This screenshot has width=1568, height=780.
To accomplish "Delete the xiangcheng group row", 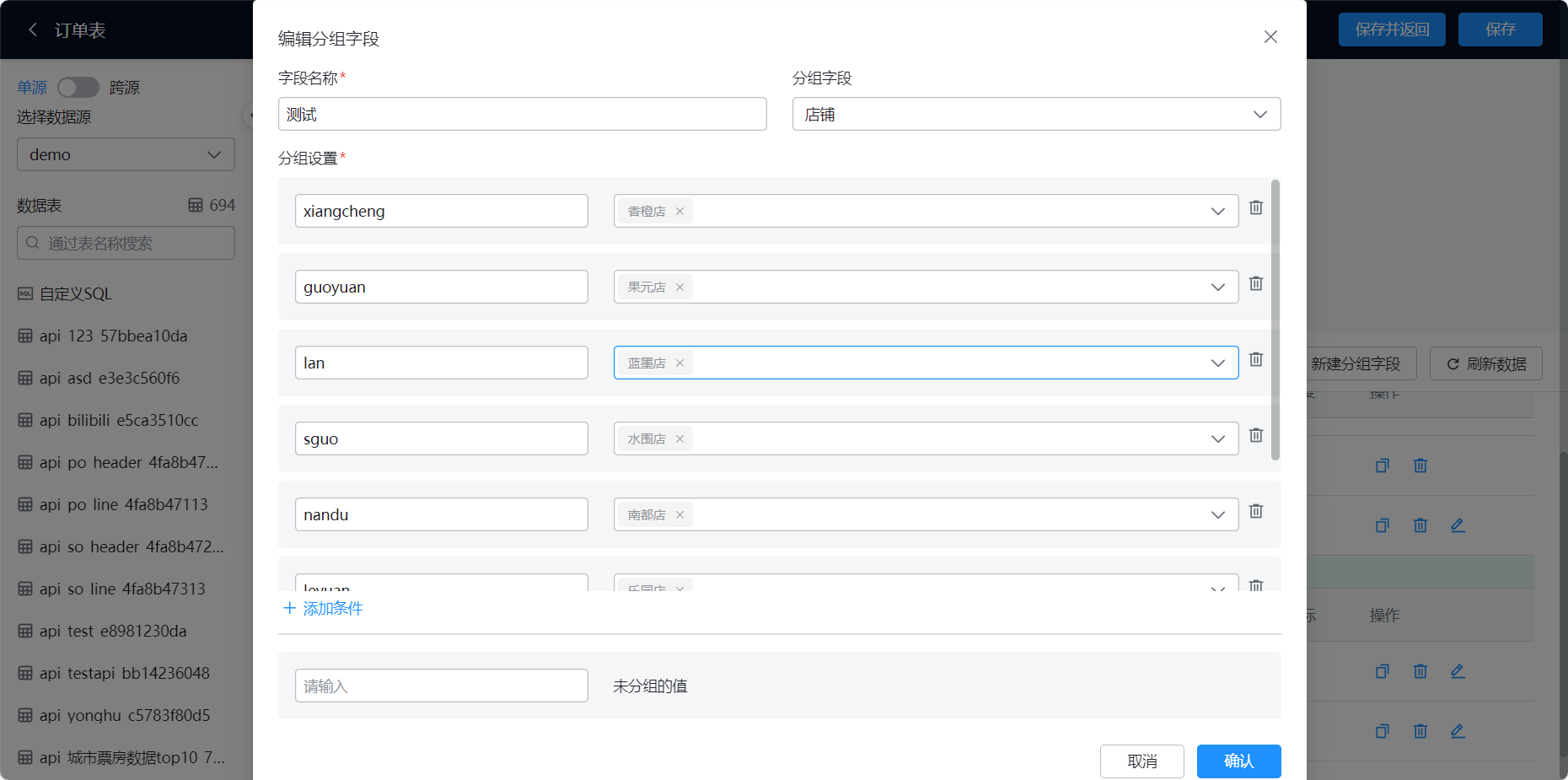I will [1256, 207].
